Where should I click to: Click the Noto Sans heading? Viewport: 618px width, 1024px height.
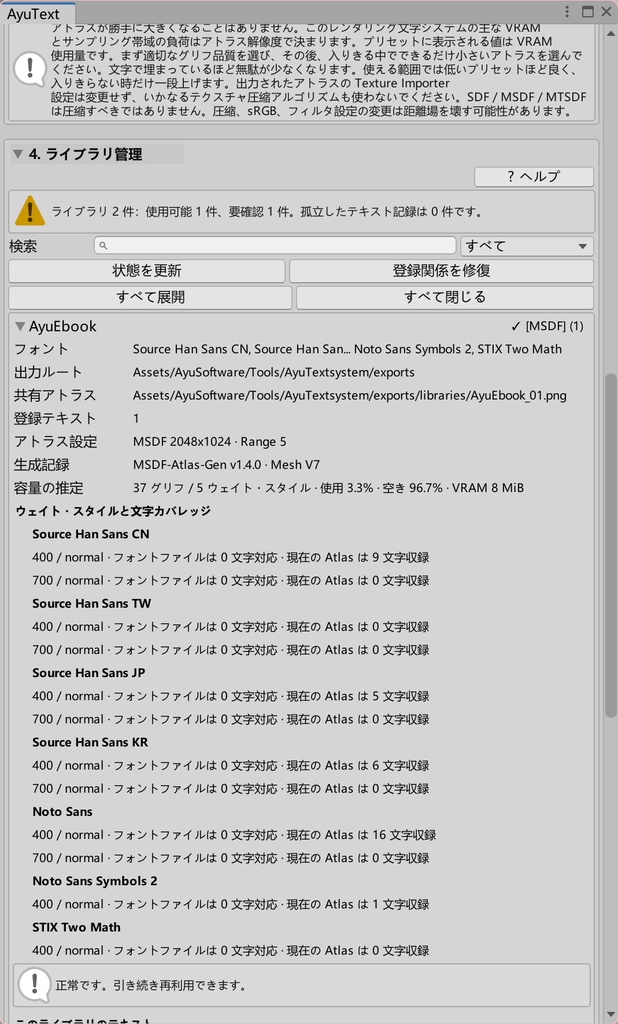(62, 812)
